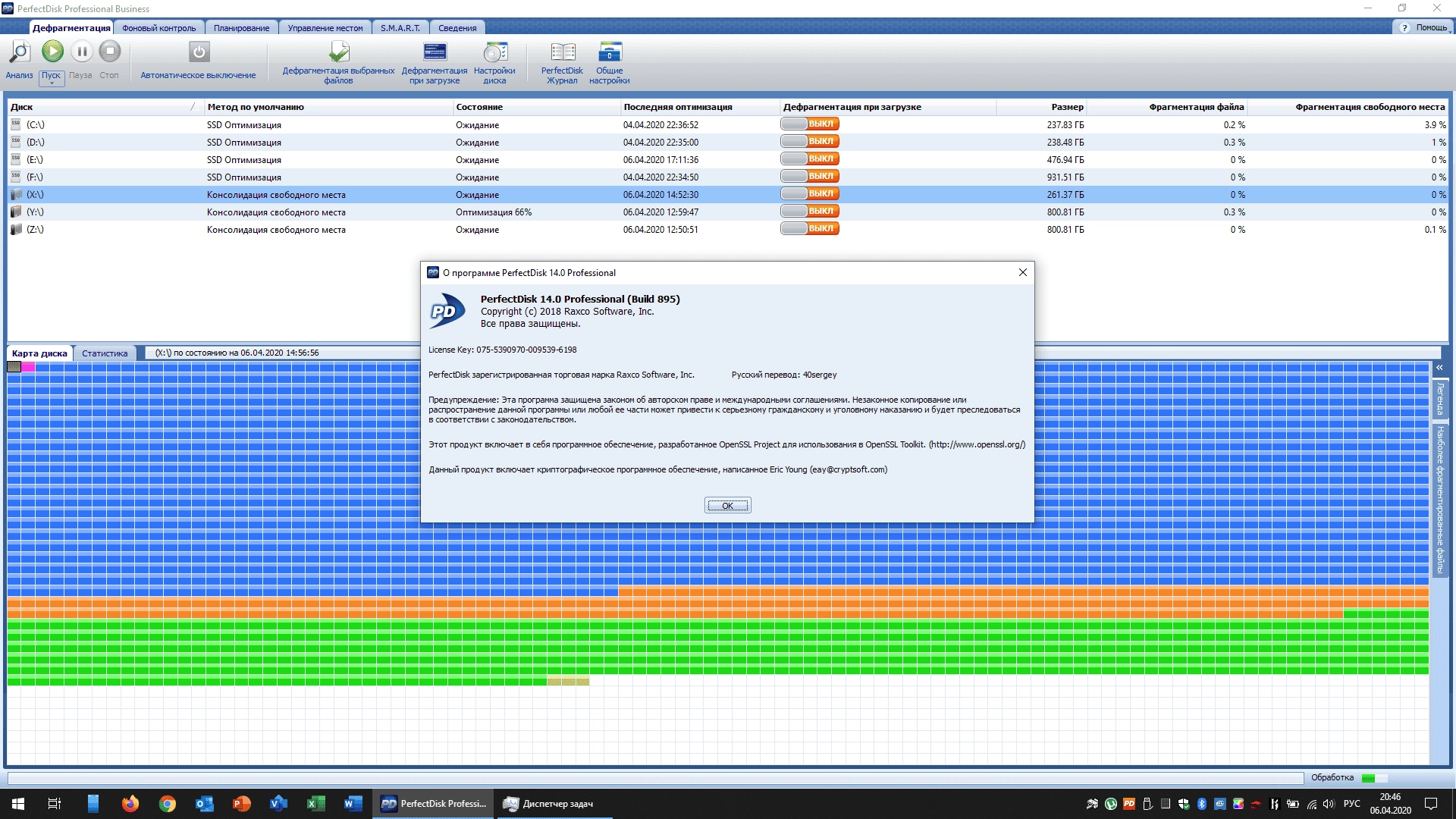
Task: Click the Стоп toolbar icon
Action: click(110, 52)
